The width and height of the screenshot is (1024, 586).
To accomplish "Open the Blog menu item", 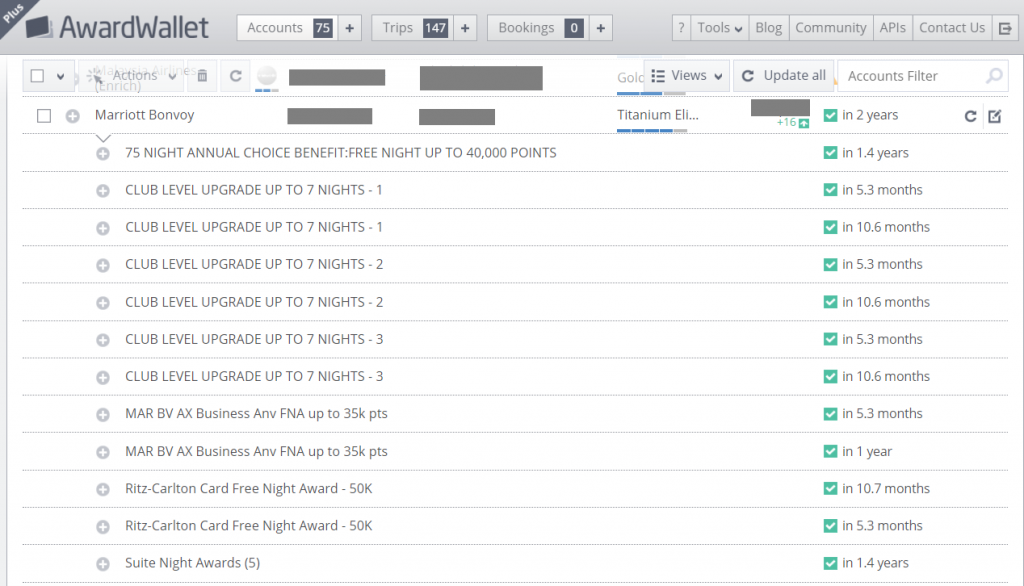I will (x=768, y=28).
